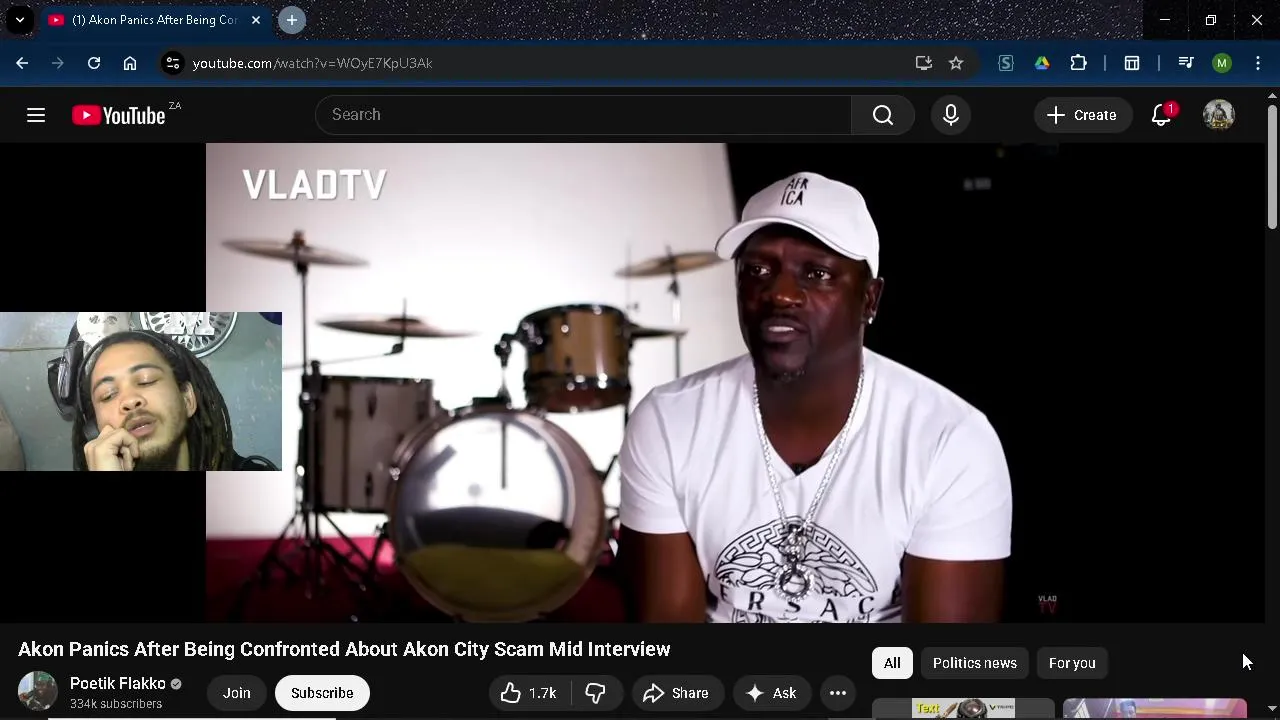The image size is (1280, 720).
Task: Close the Akon Panics tab
Action: (256, 20)
